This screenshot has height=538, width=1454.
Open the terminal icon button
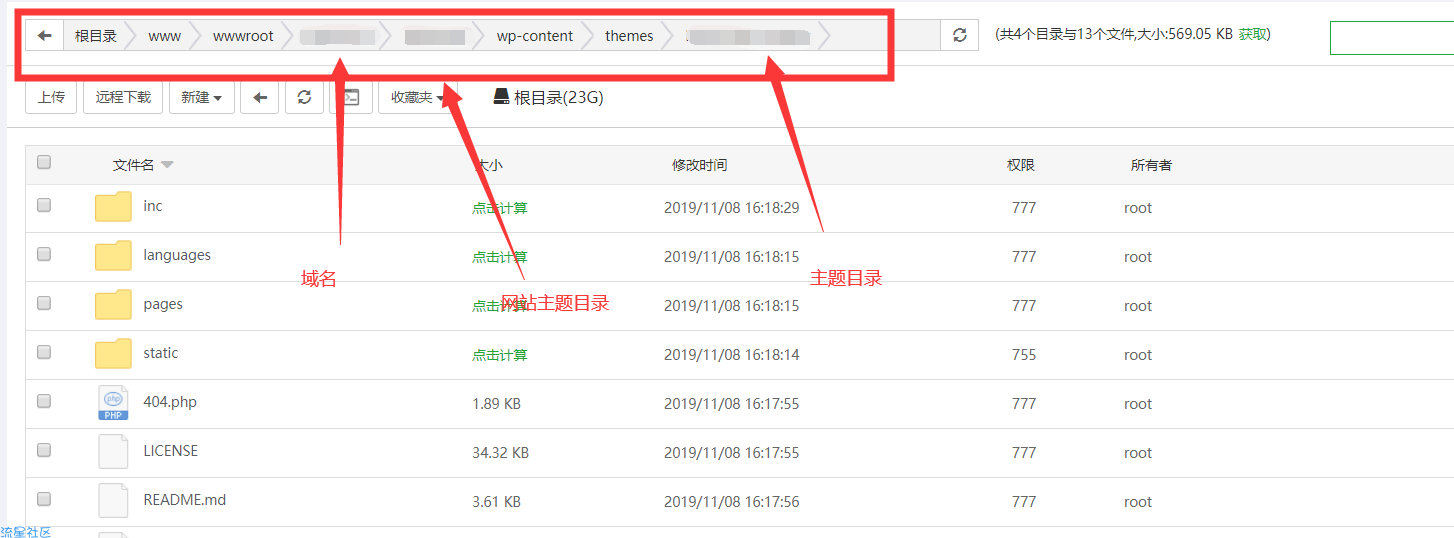(x=351, y=97)
